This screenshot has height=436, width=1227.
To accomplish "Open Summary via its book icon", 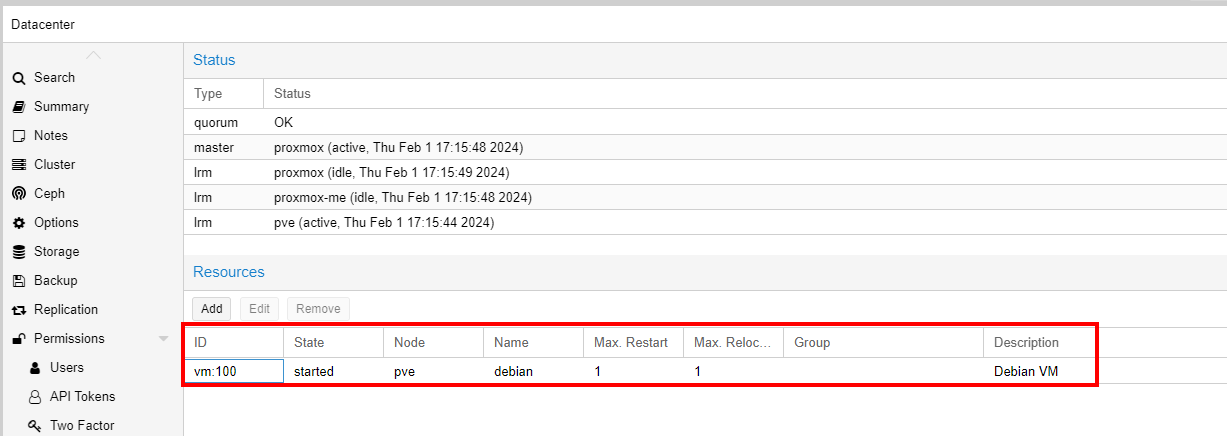I will click(18, 107).
